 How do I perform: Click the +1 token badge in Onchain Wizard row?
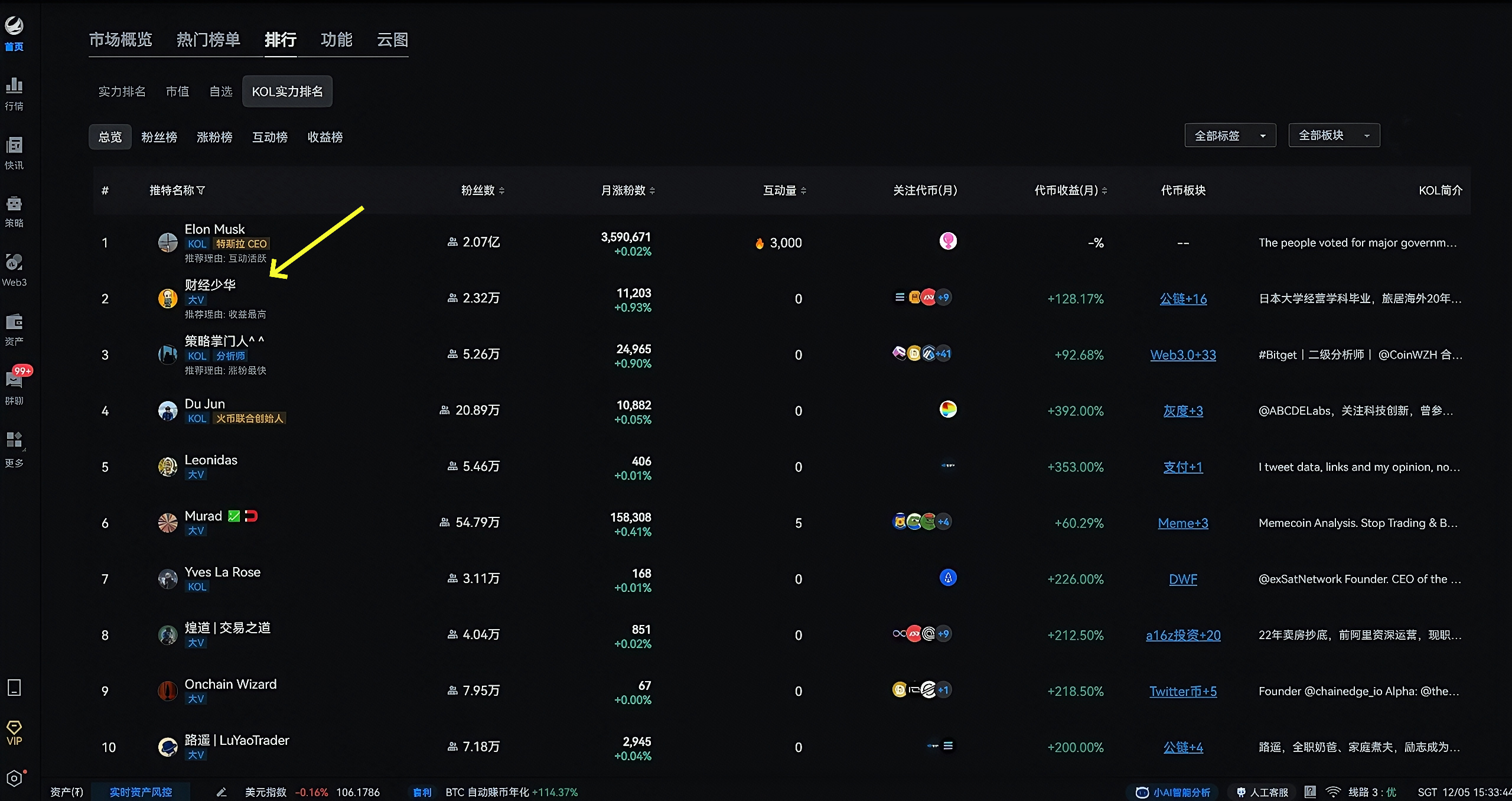(944, 690)
